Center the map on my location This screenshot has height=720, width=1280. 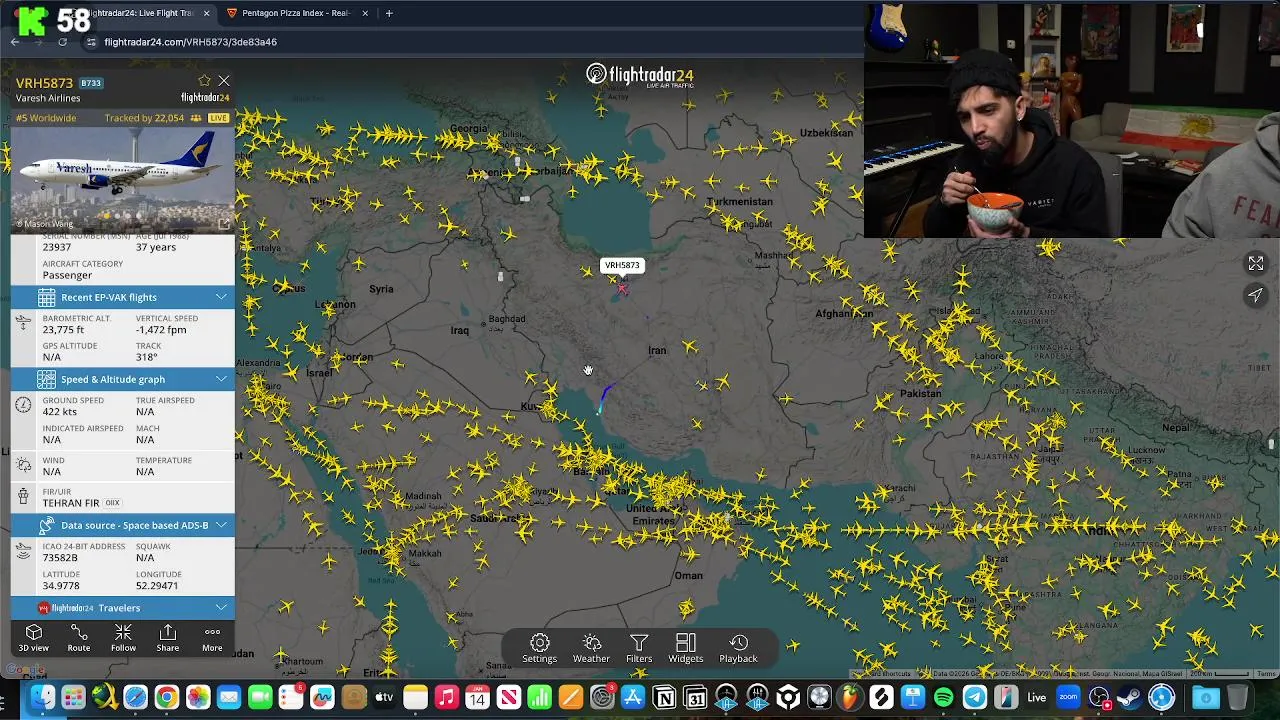pos(1256,295)
